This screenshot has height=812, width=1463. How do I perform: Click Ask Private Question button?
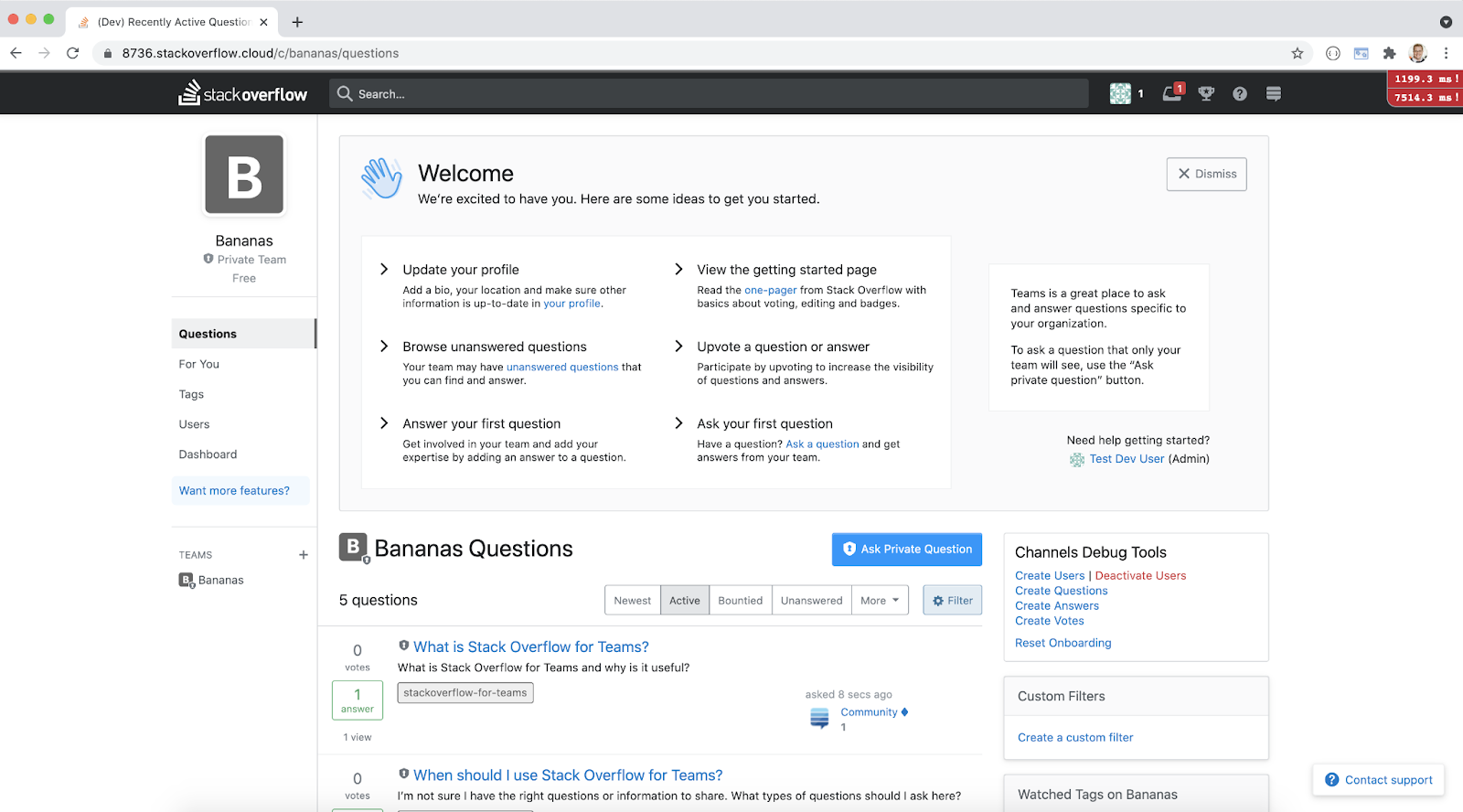[907, 550]
